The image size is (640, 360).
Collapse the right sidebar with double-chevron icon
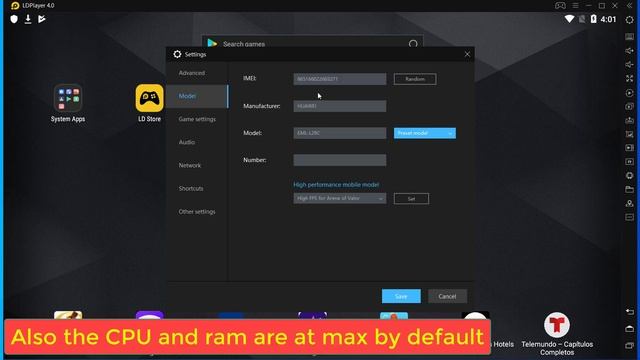(630, 6)
